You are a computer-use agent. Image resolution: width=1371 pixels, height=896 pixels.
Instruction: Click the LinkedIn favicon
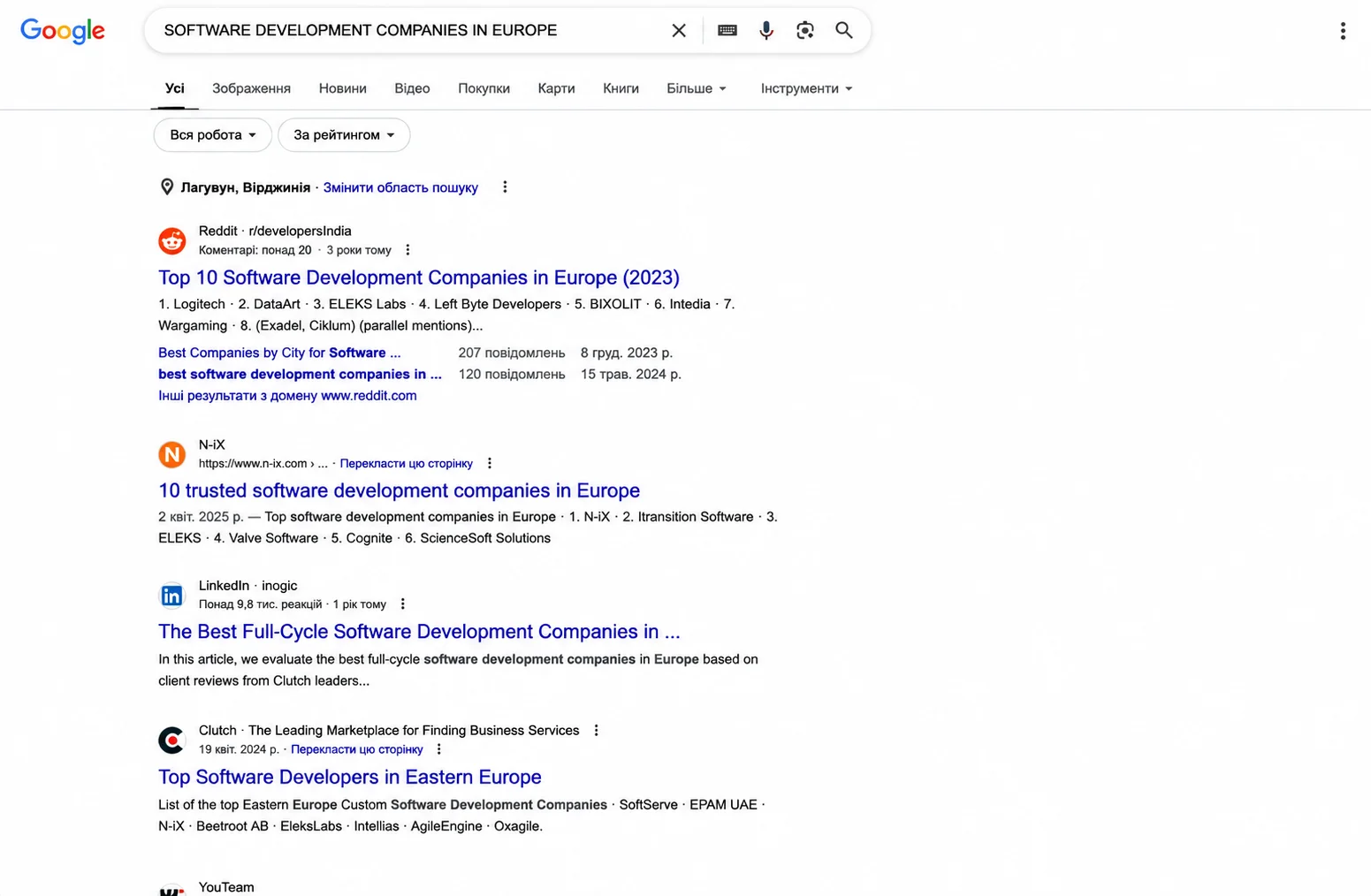click(172, 596)
